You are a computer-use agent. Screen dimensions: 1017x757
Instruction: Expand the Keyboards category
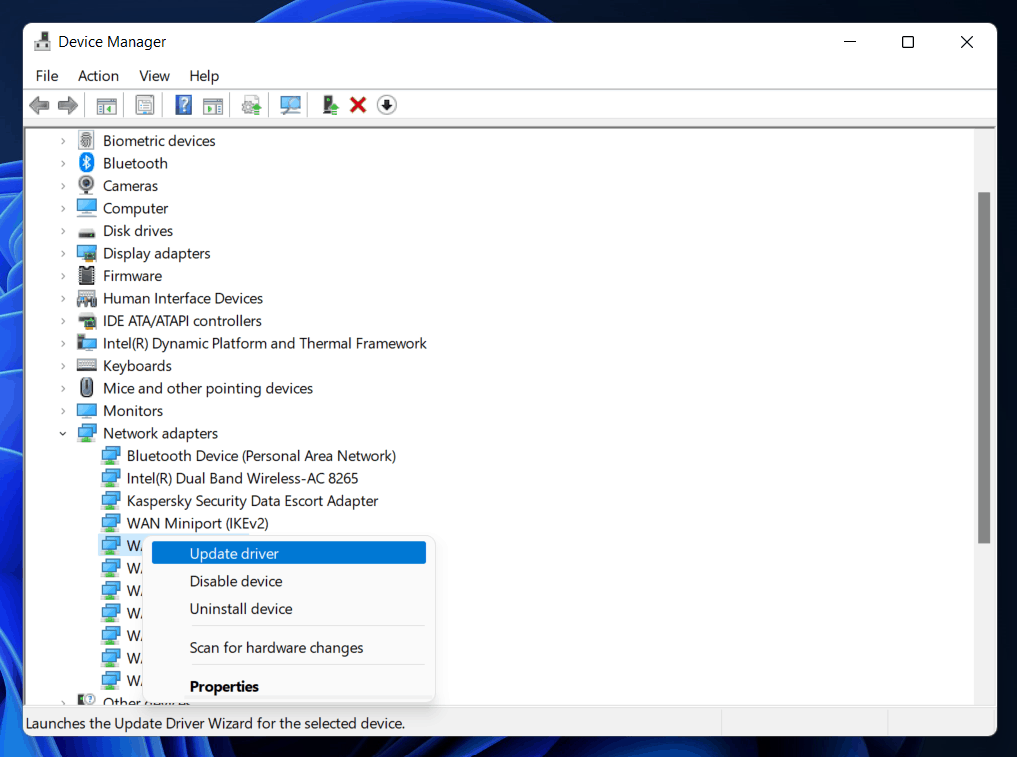click(63, 366)
